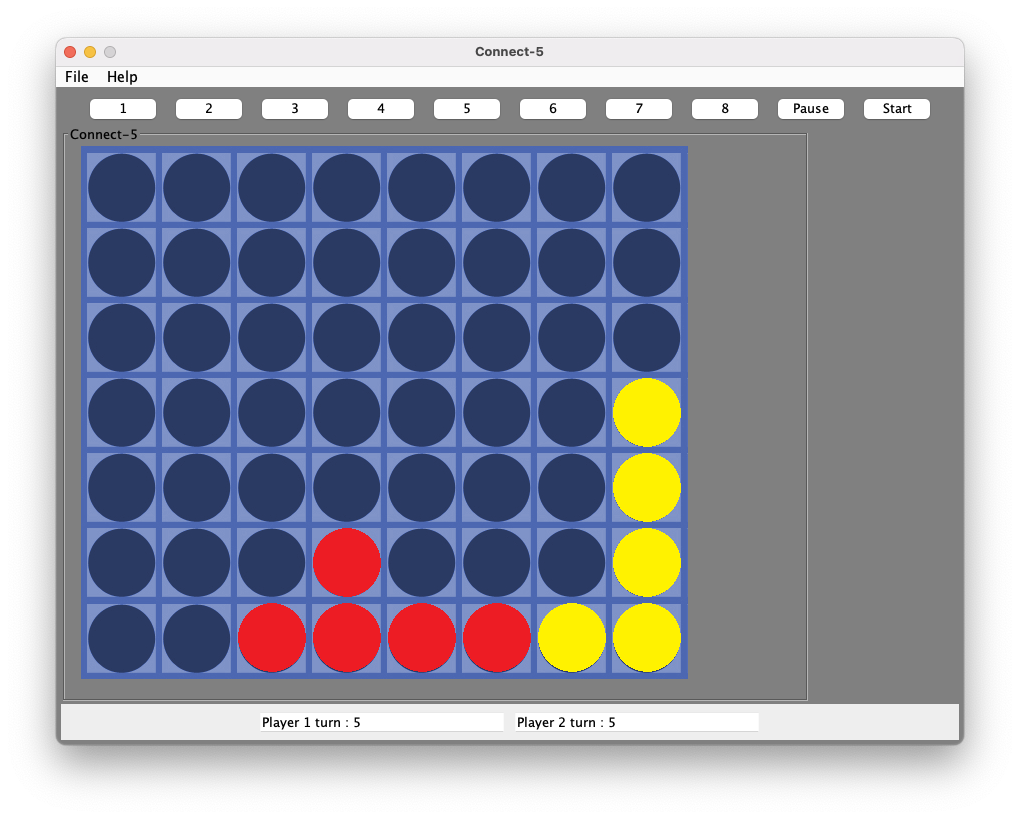Screen dimensions: 1020x819
Task: Click the Player 2 turn field
Action: click(x=636, y=721)
